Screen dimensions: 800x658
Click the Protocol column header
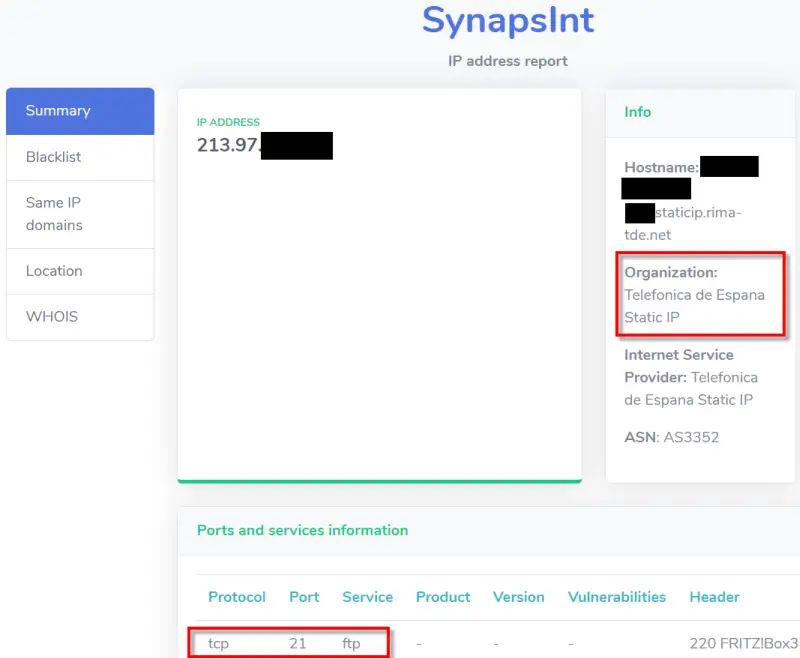coord(237,597)
